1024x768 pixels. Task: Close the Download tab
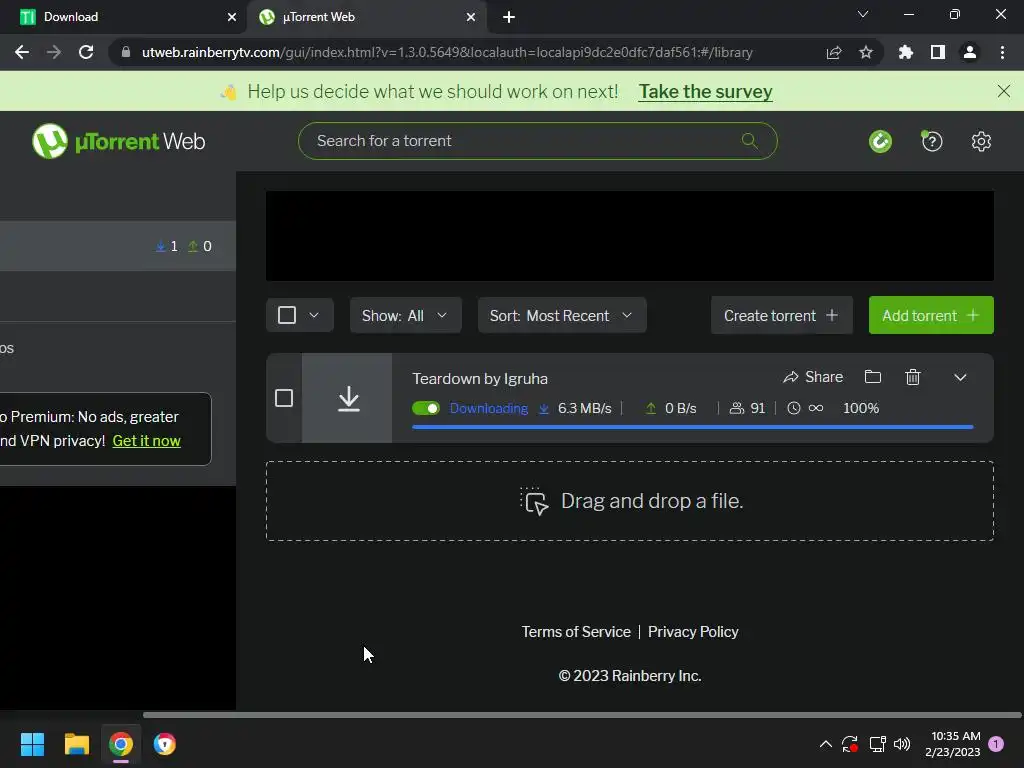[232, 17]
